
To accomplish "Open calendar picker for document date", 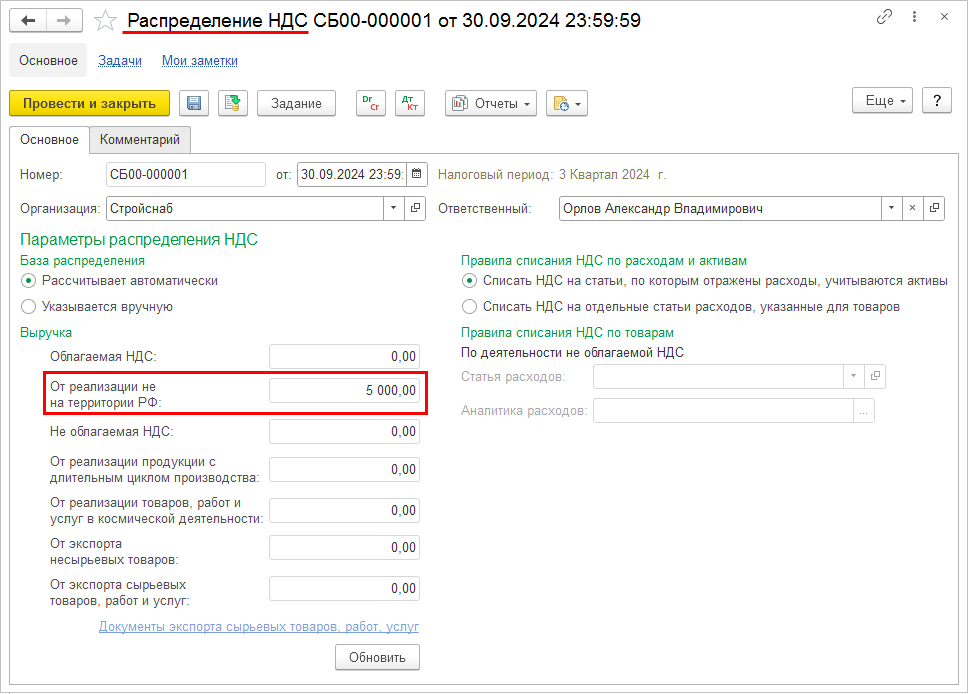I will pyautogui.click(x=417, y=174).
